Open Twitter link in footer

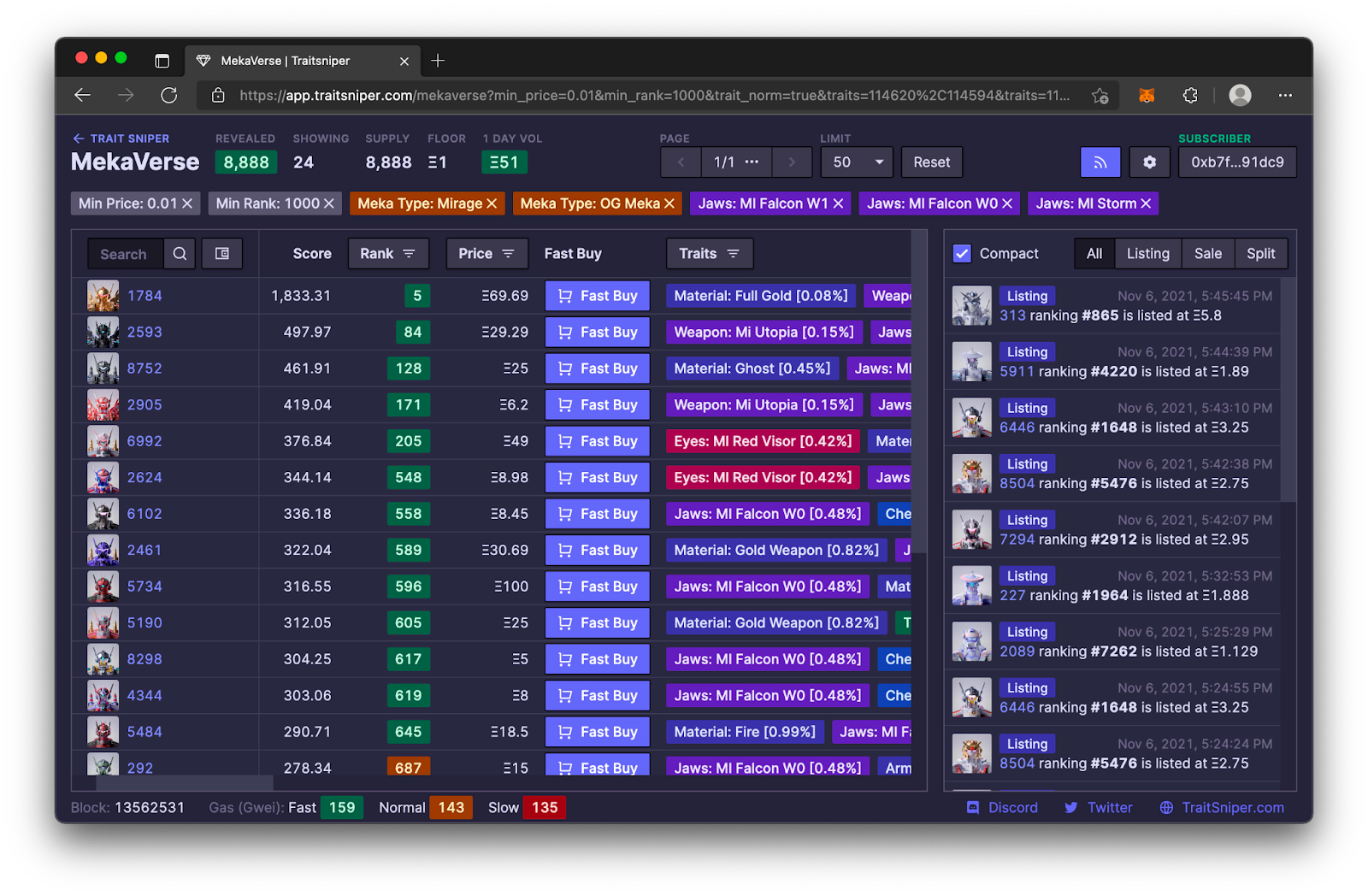(1099, 808)
